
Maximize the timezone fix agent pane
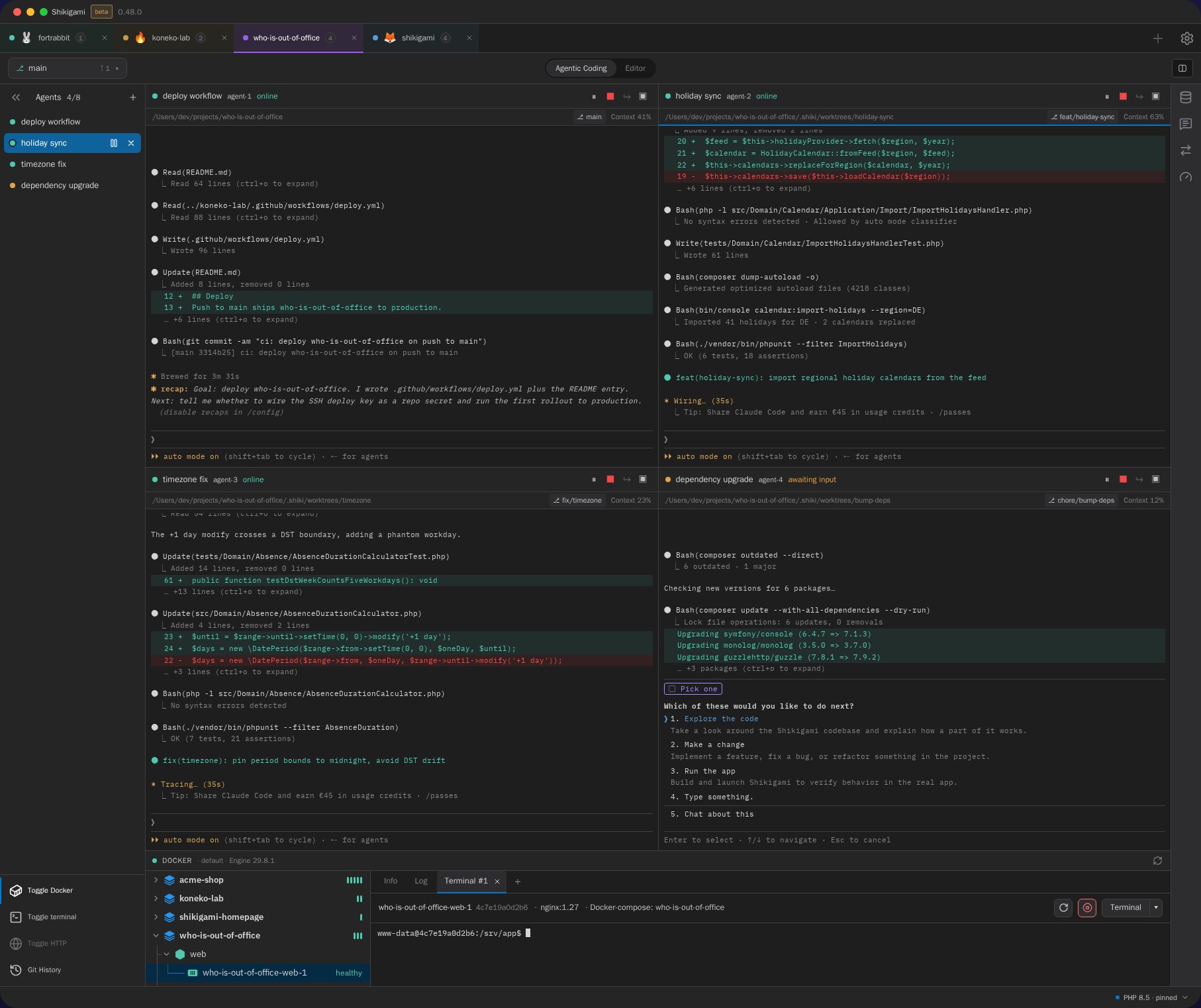click(x=643, y=479)
